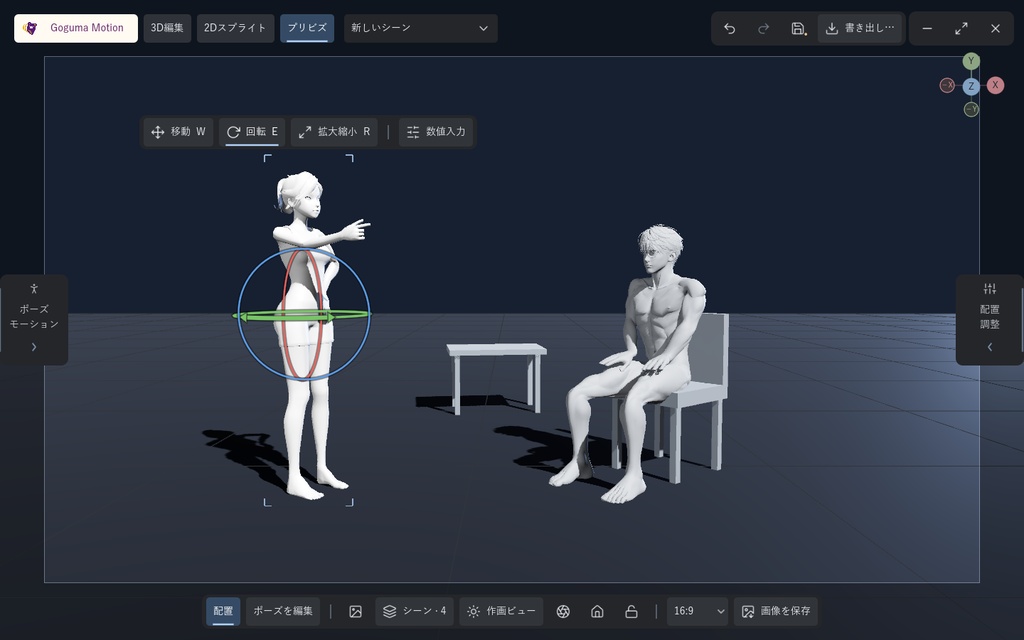The height and width of the screenshot is (640, 1024).
Task: Toggle the 作画ビュー drawing view
Action: coord(501,611)
